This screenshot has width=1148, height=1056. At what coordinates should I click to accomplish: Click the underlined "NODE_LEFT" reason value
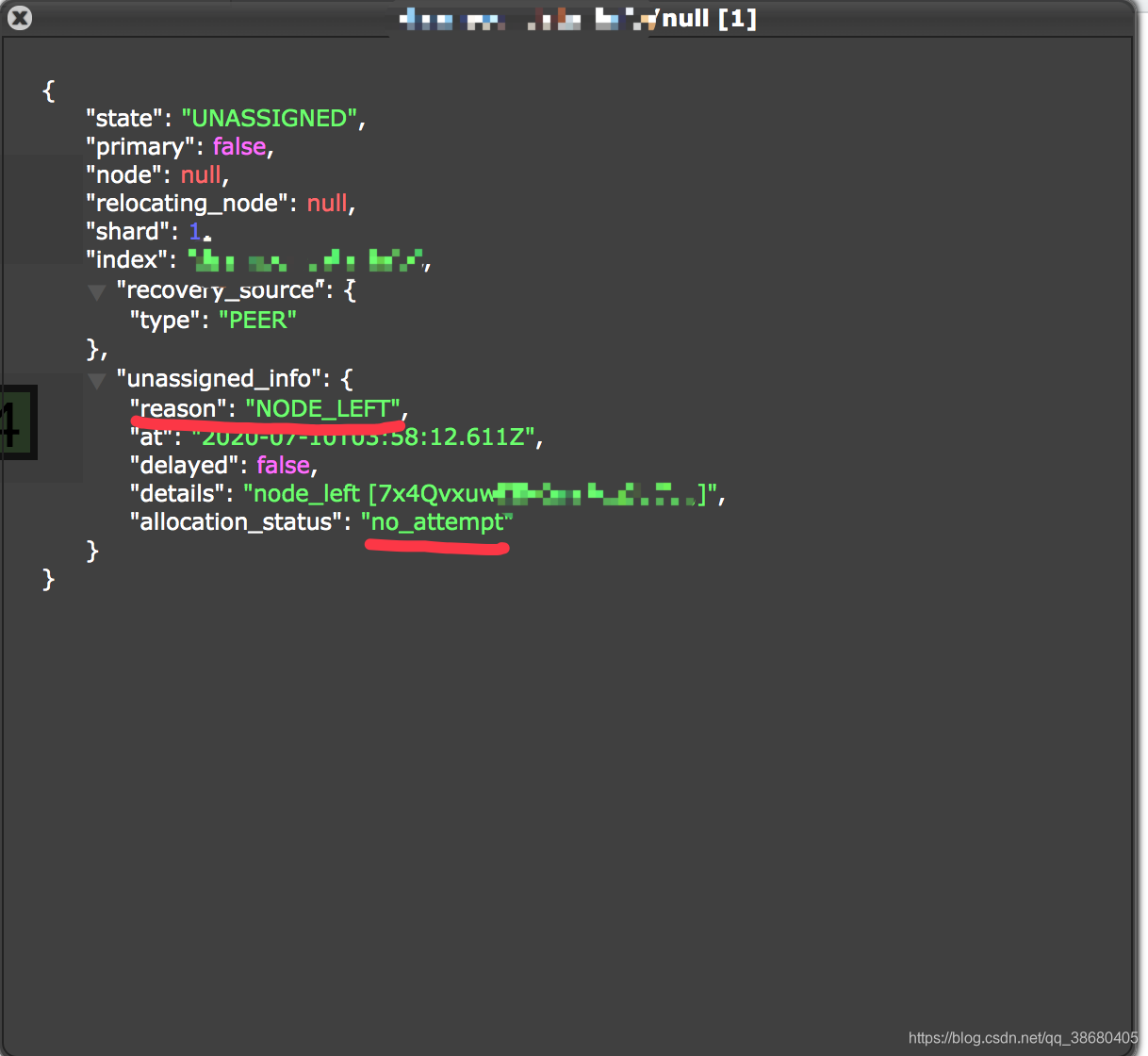(x=322, y=408)
